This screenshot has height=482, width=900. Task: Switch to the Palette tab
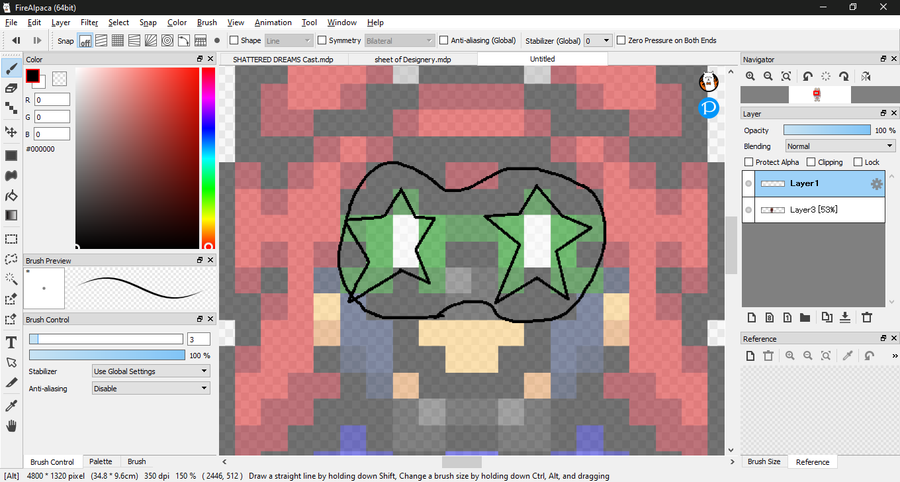pyautogui.click(x=101, y=461)
